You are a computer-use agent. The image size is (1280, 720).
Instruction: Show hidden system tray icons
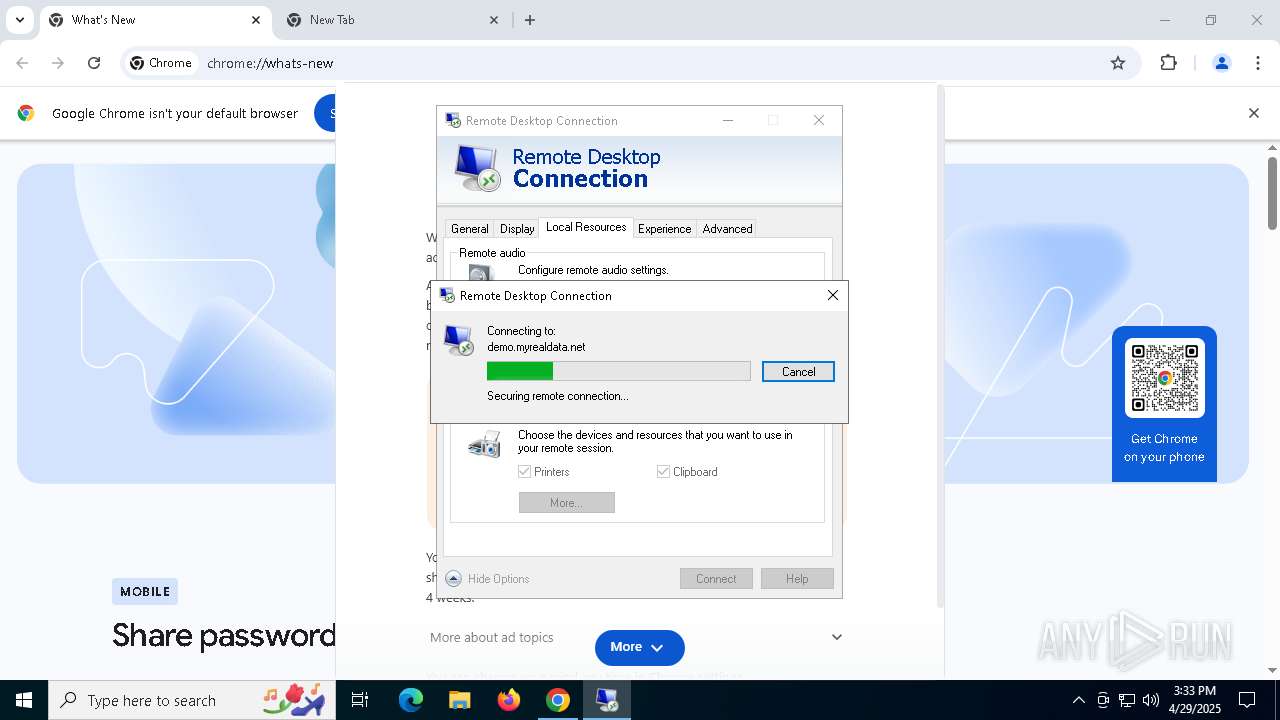click(1078, 700)
